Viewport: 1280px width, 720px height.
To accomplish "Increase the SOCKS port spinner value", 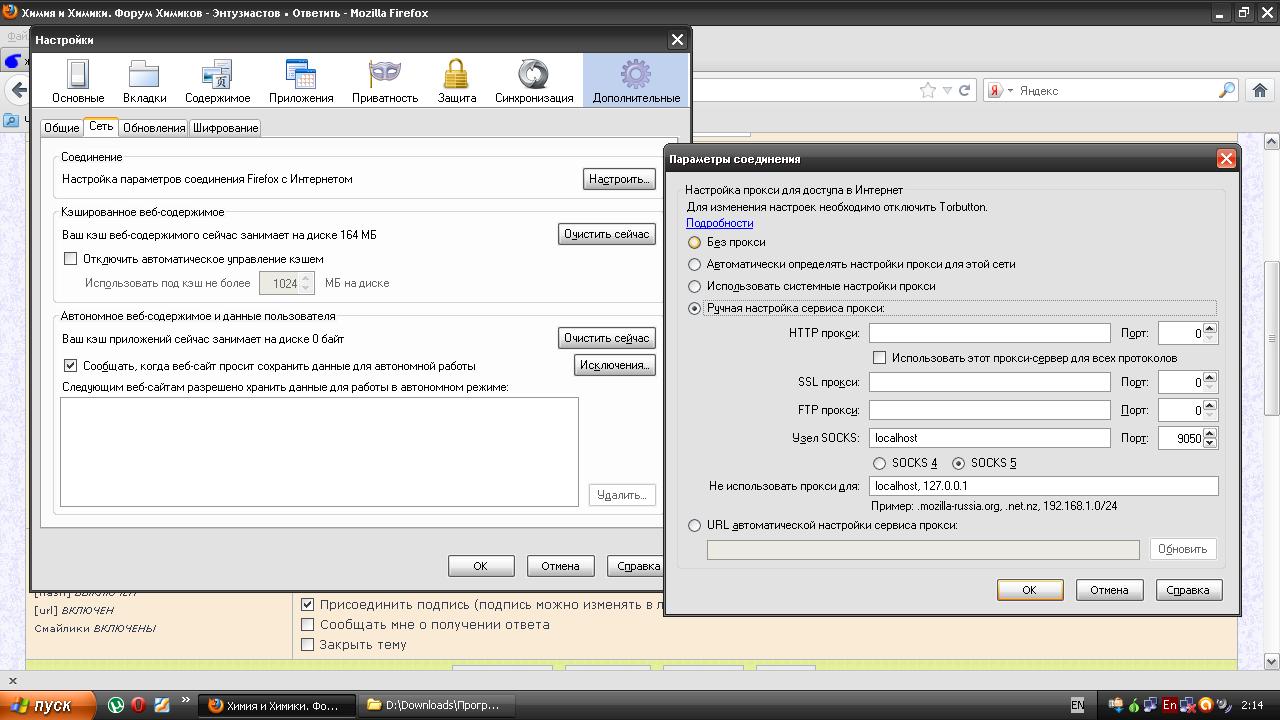I will coord(1211,433).
